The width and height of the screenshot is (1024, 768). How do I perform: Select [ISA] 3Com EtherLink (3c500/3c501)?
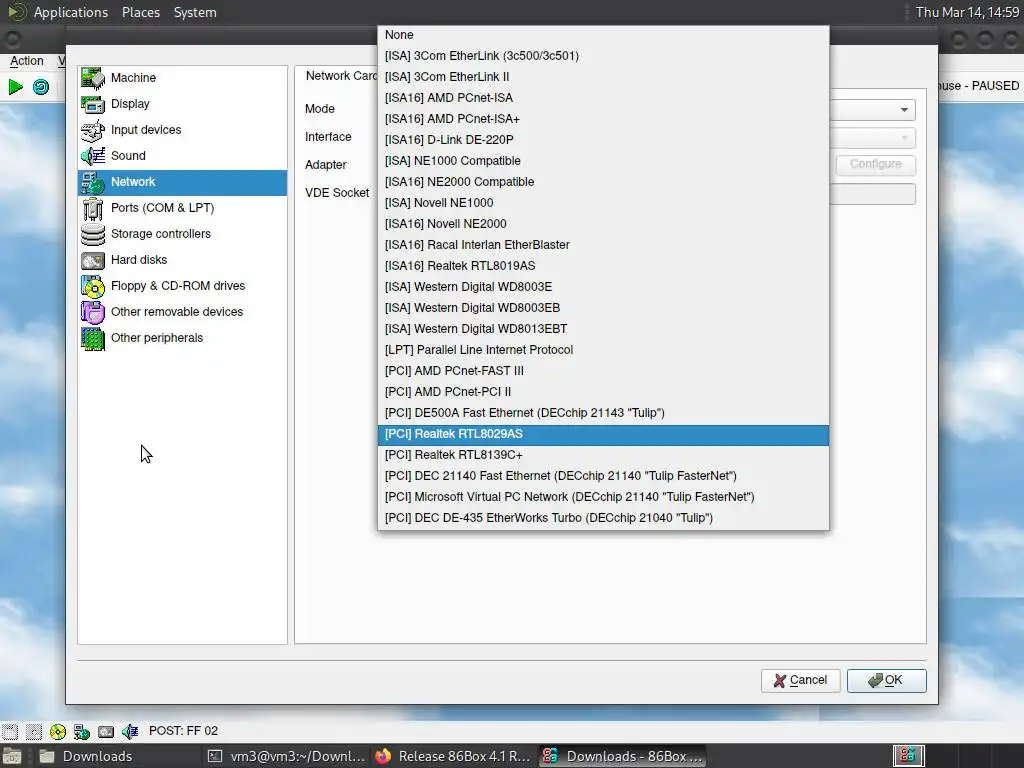point(603,56)
